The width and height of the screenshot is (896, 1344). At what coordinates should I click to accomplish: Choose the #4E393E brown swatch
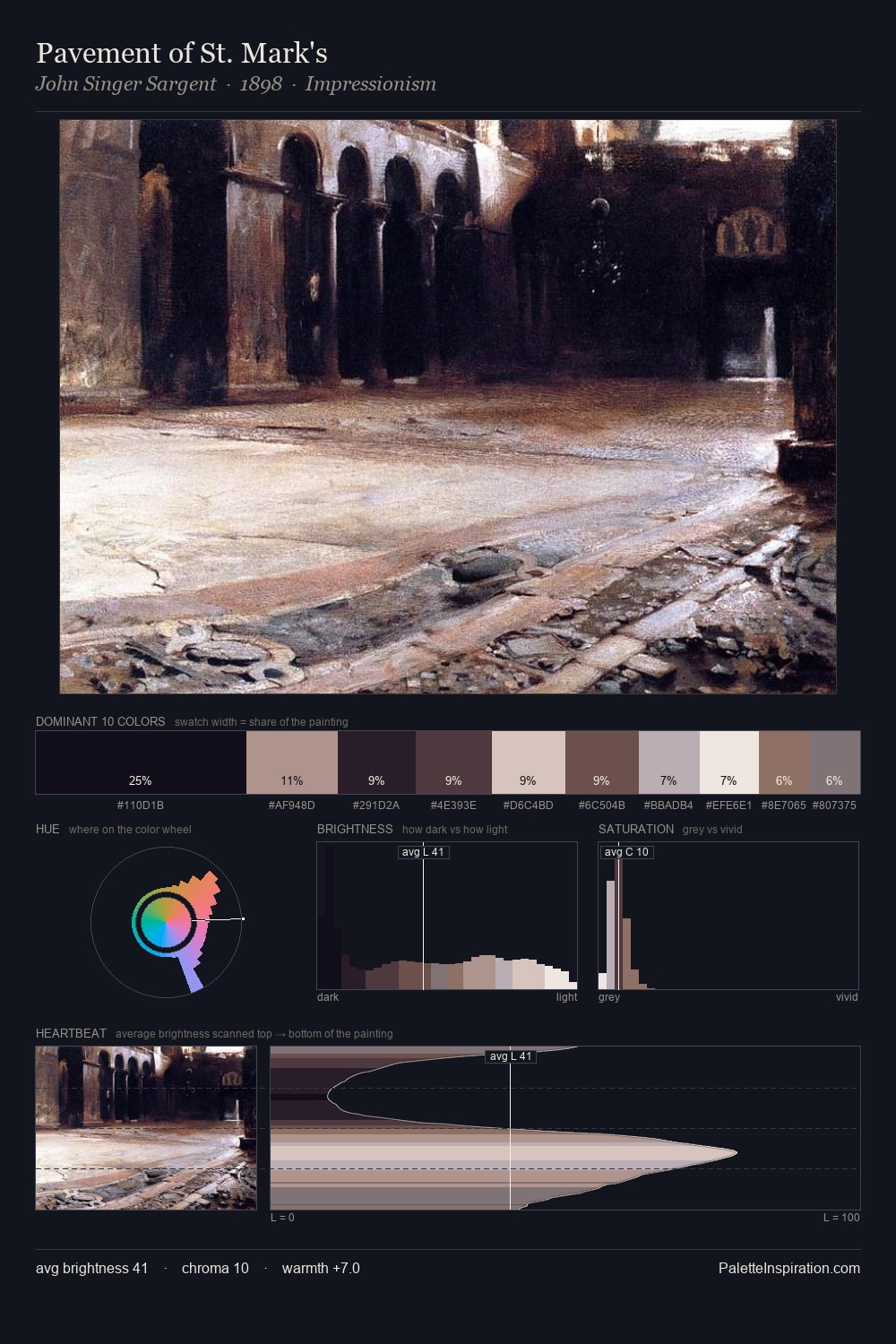tap(453, 762)
